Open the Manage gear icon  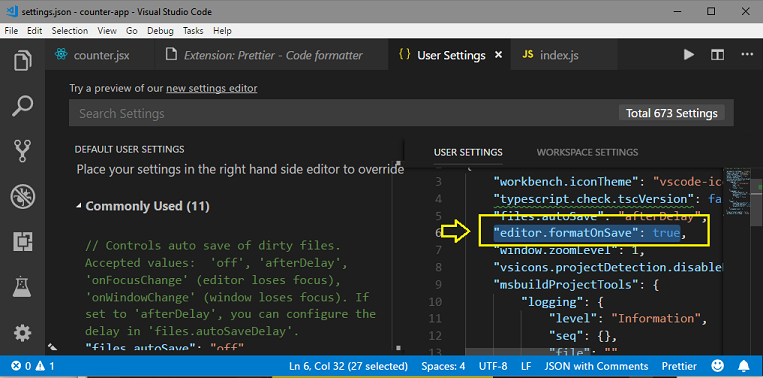click(x=22, y=333)
